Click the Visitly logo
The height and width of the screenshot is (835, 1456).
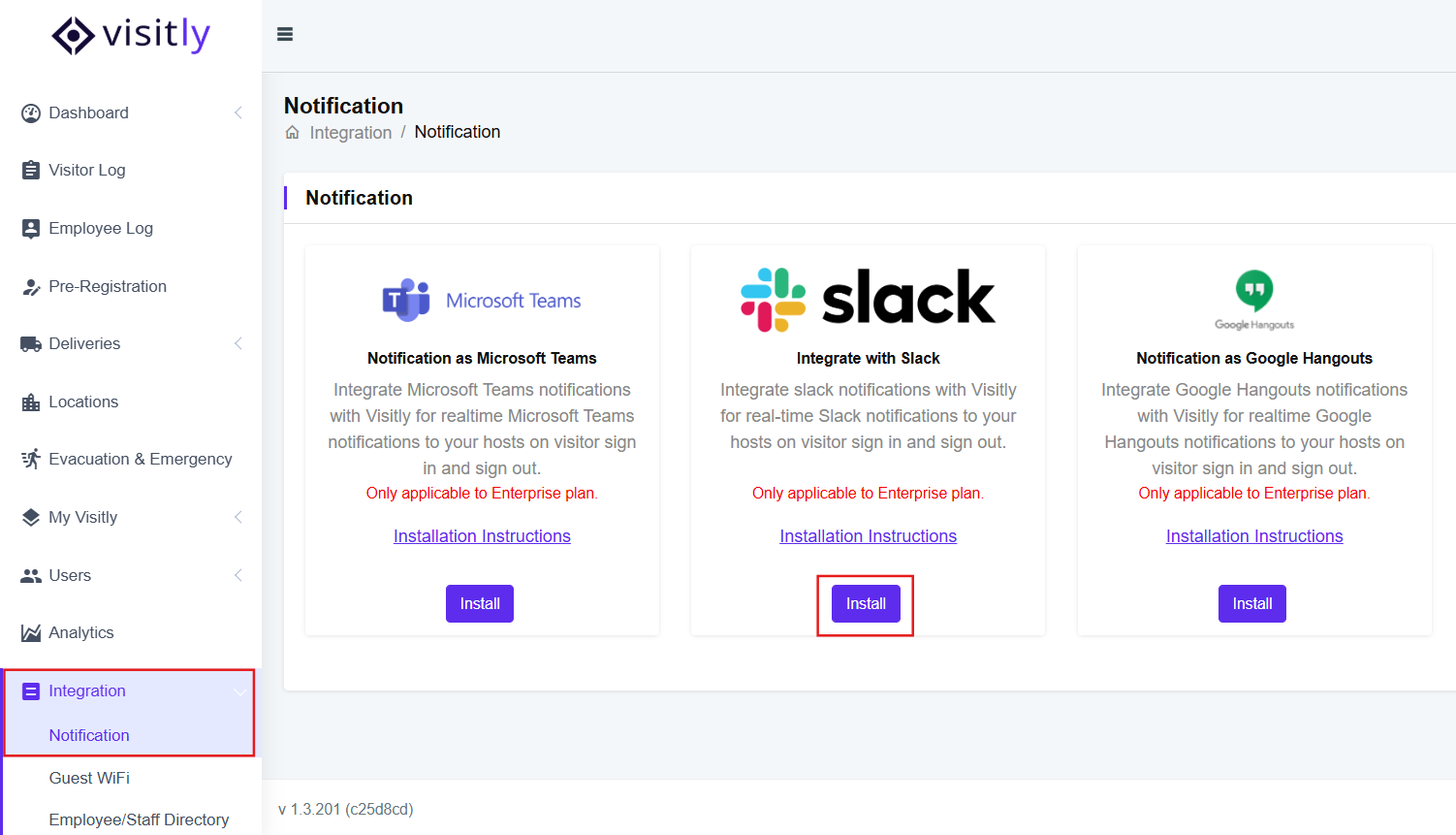coord(131,36)
